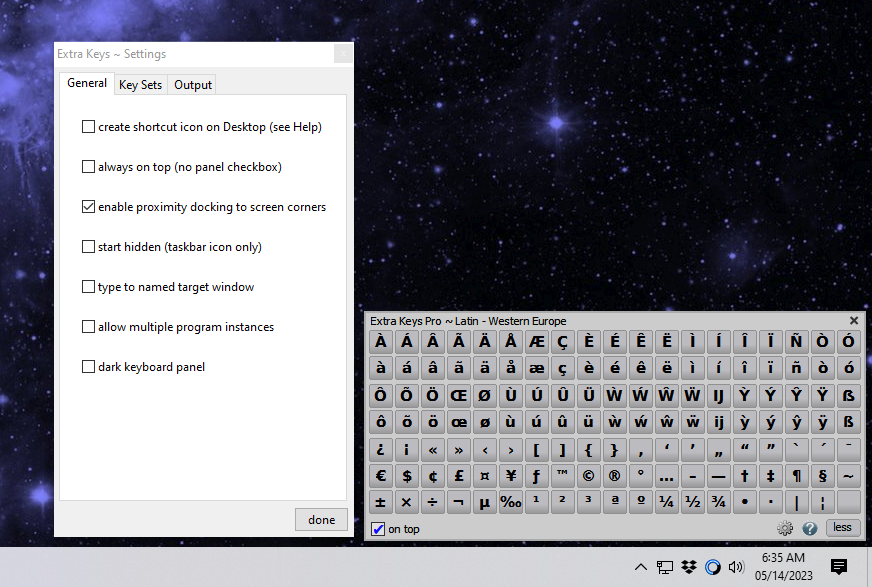872x587 pixels.
Task: Switch to the Output tab
Action: [x=193, y=84]
